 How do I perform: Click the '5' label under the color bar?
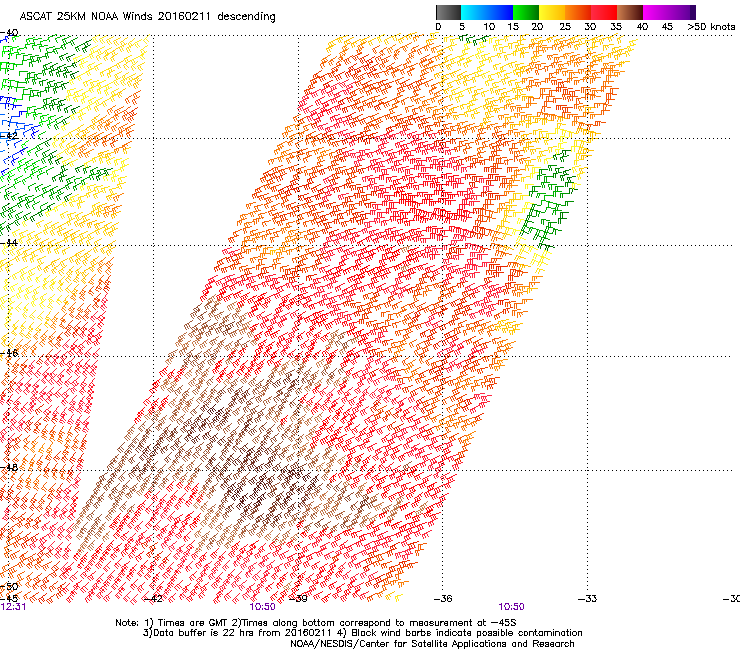coord(462,27)
